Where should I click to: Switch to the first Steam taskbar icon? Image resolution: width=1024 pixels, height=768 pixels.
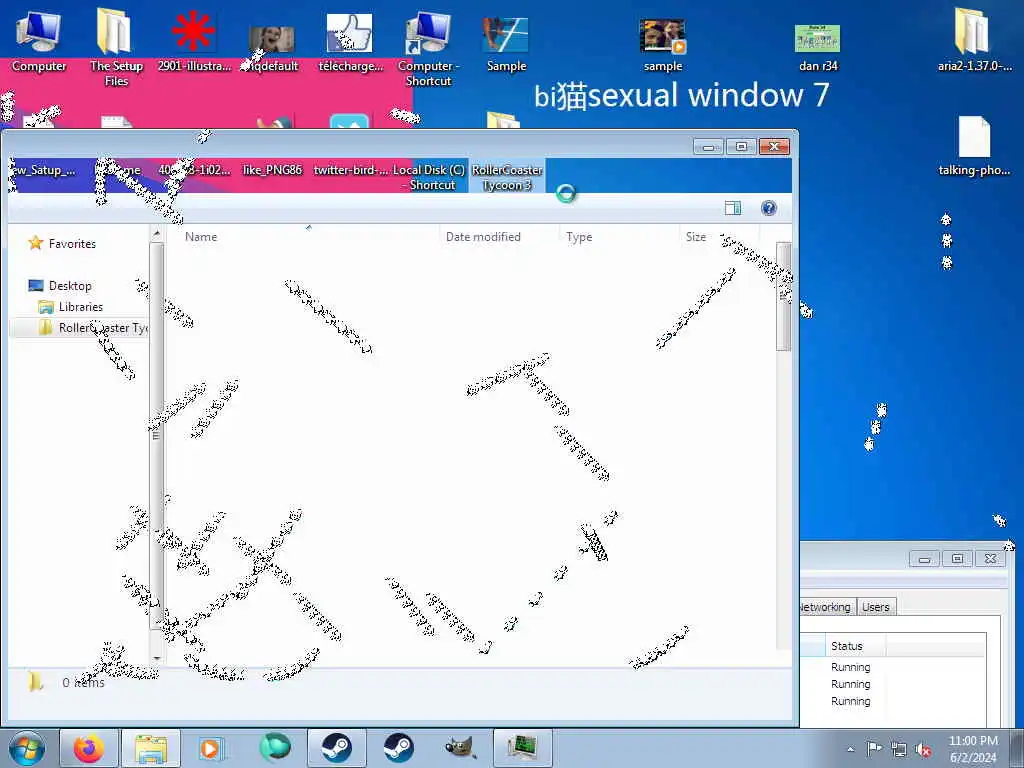pos(336,748)
